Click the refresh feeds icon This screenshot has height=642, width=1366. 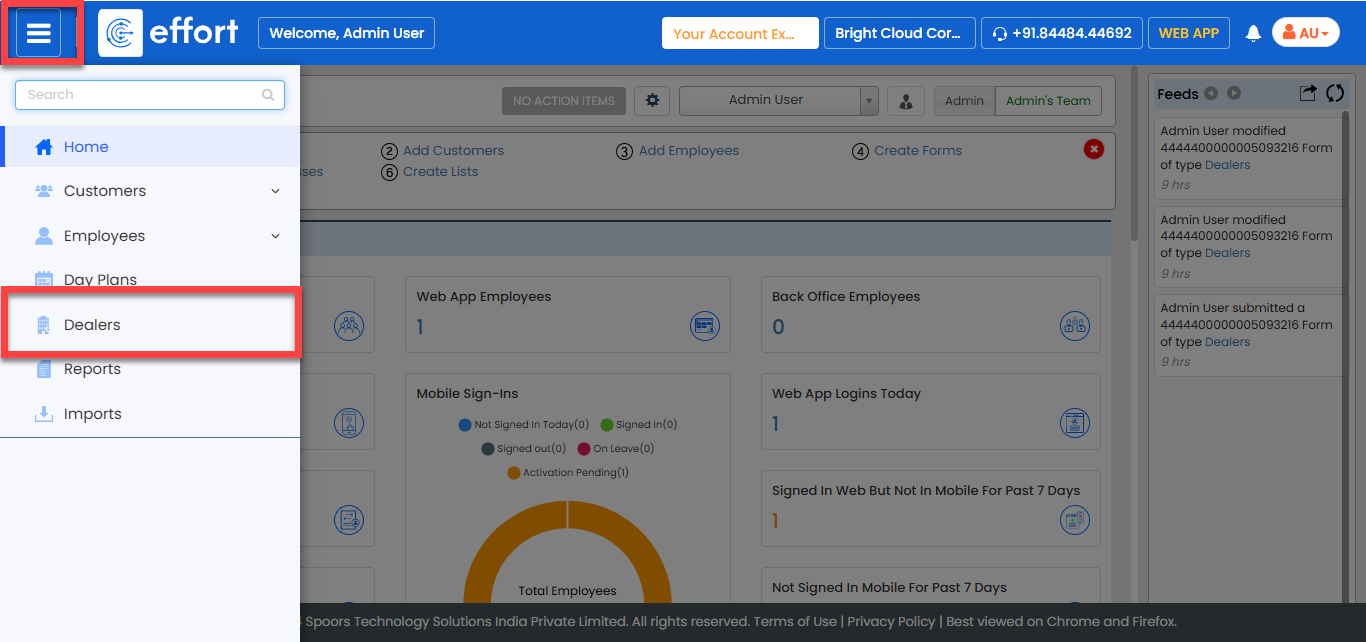(1335, 93)
